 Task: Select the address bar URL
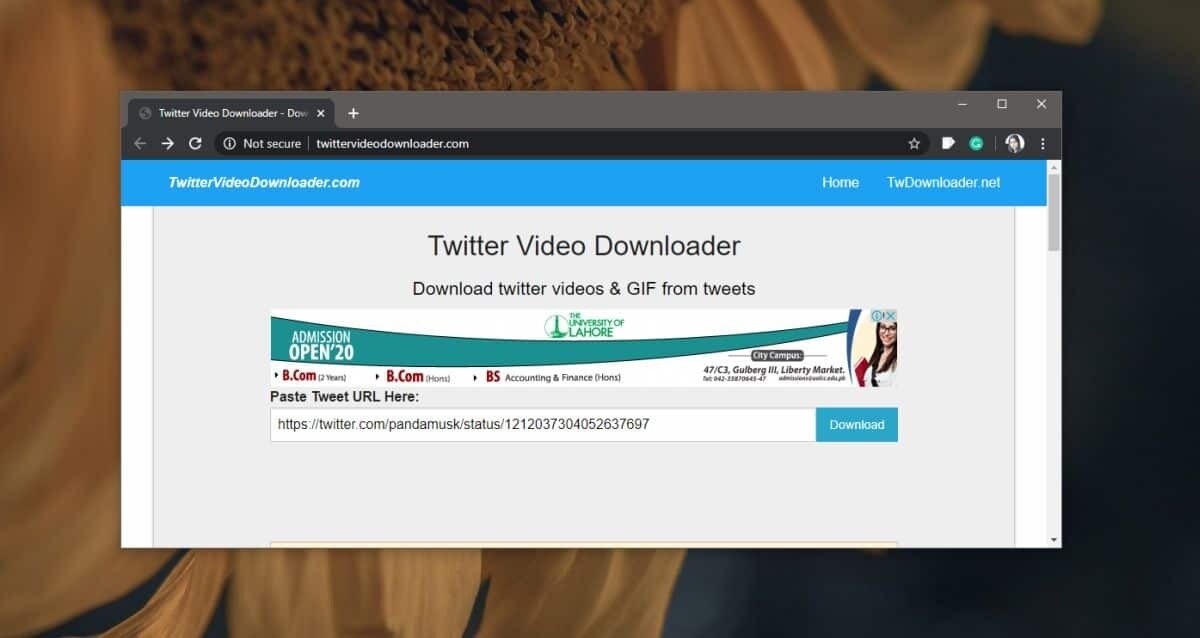coord(392,143)
